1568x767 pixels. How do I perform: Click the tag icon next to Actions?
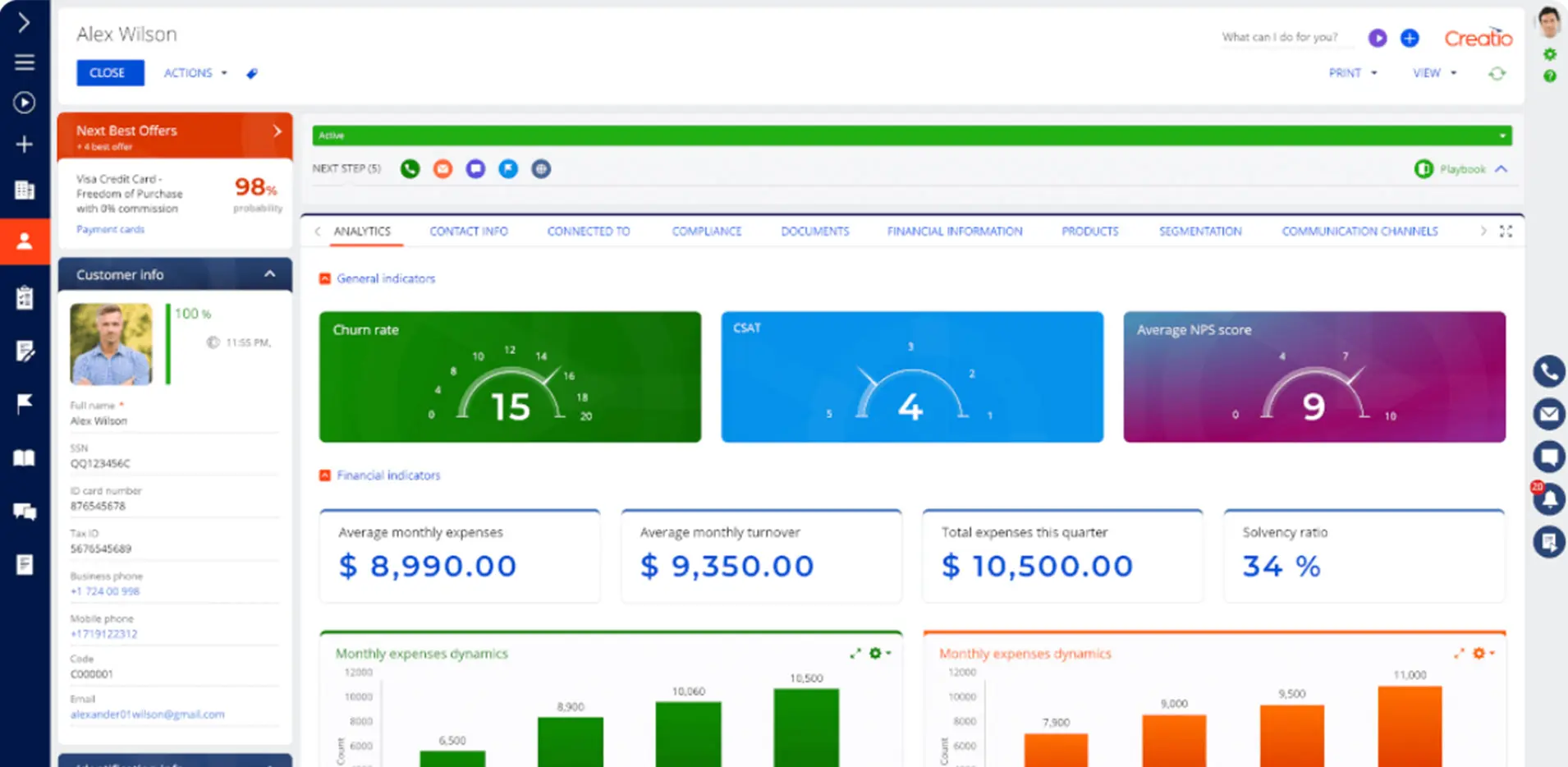click(x=252, y=74)
